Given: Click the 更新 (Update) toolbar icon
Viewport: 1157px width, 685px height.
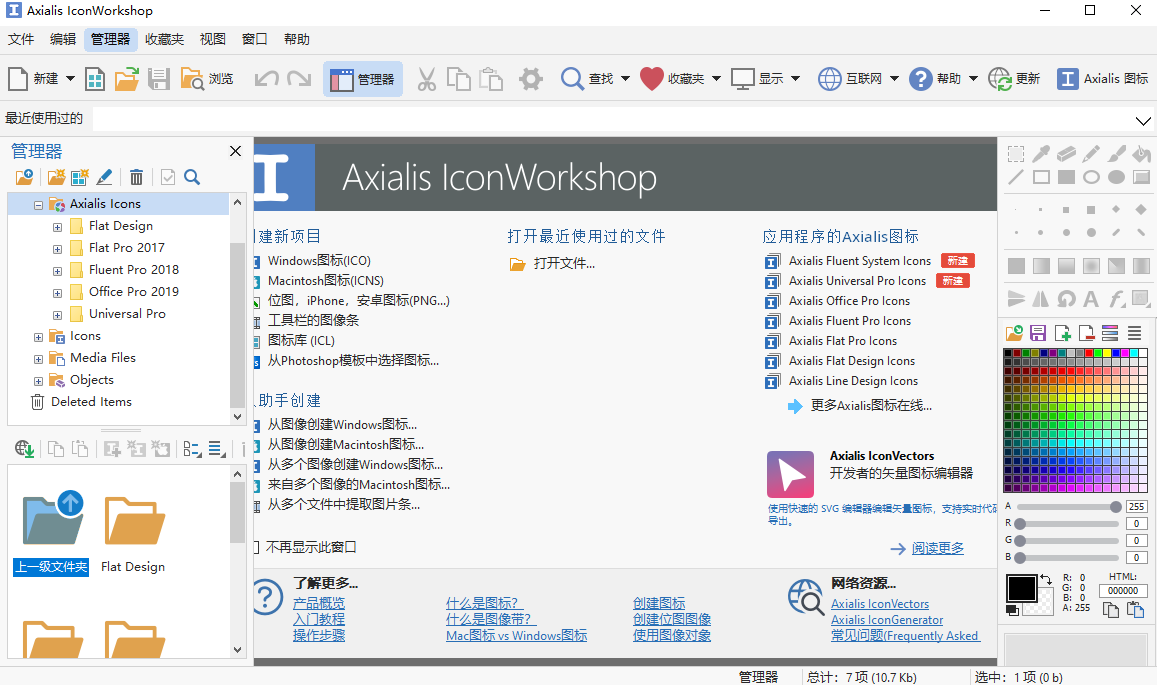Looking at the screenshot, I should click(1014, 78).
